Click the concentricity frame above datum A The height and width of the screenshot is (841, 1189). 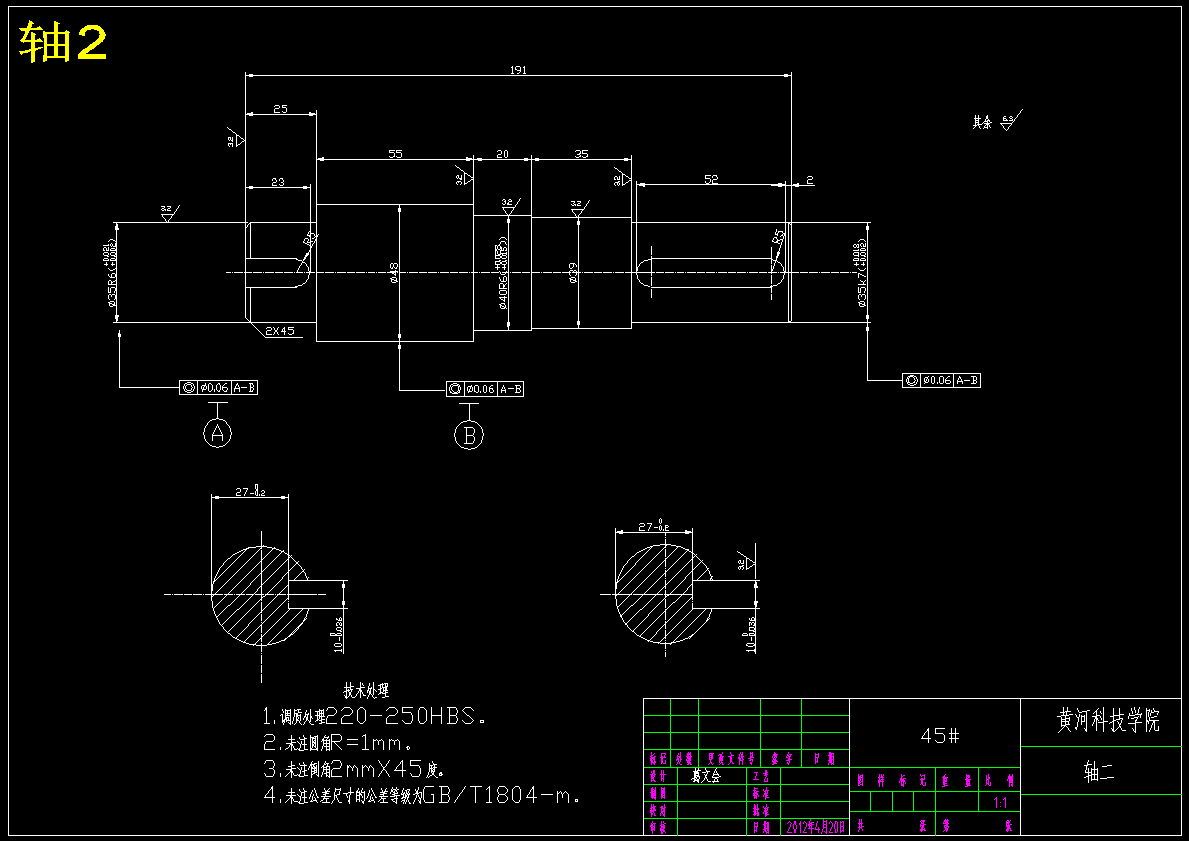point(218,388)
